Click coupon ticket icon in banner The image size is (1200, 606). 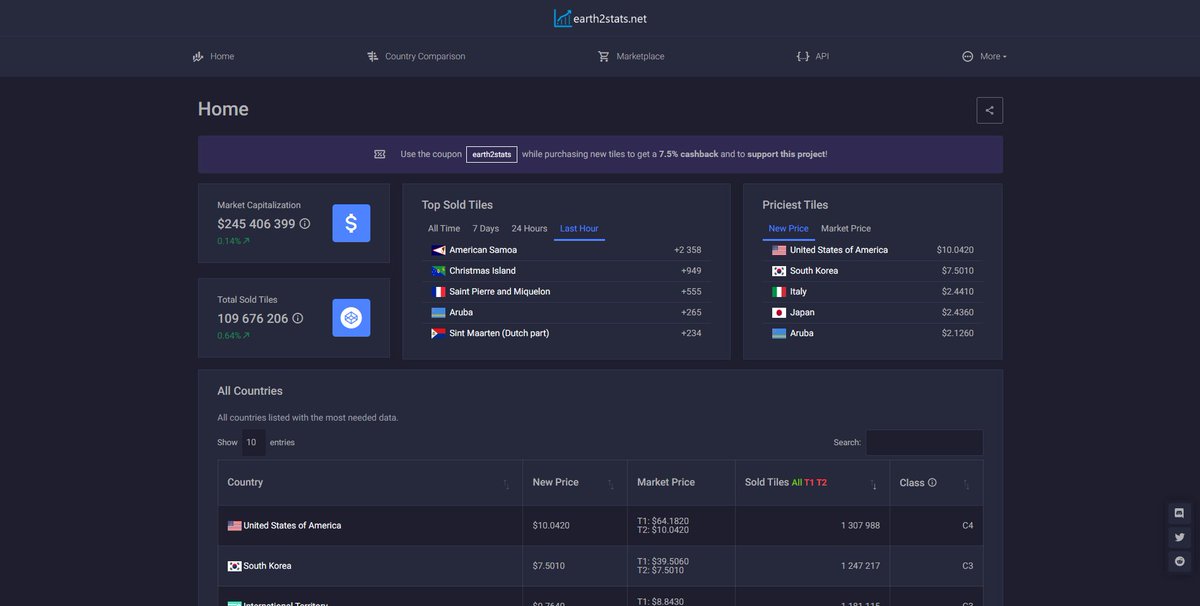(380, 154)
